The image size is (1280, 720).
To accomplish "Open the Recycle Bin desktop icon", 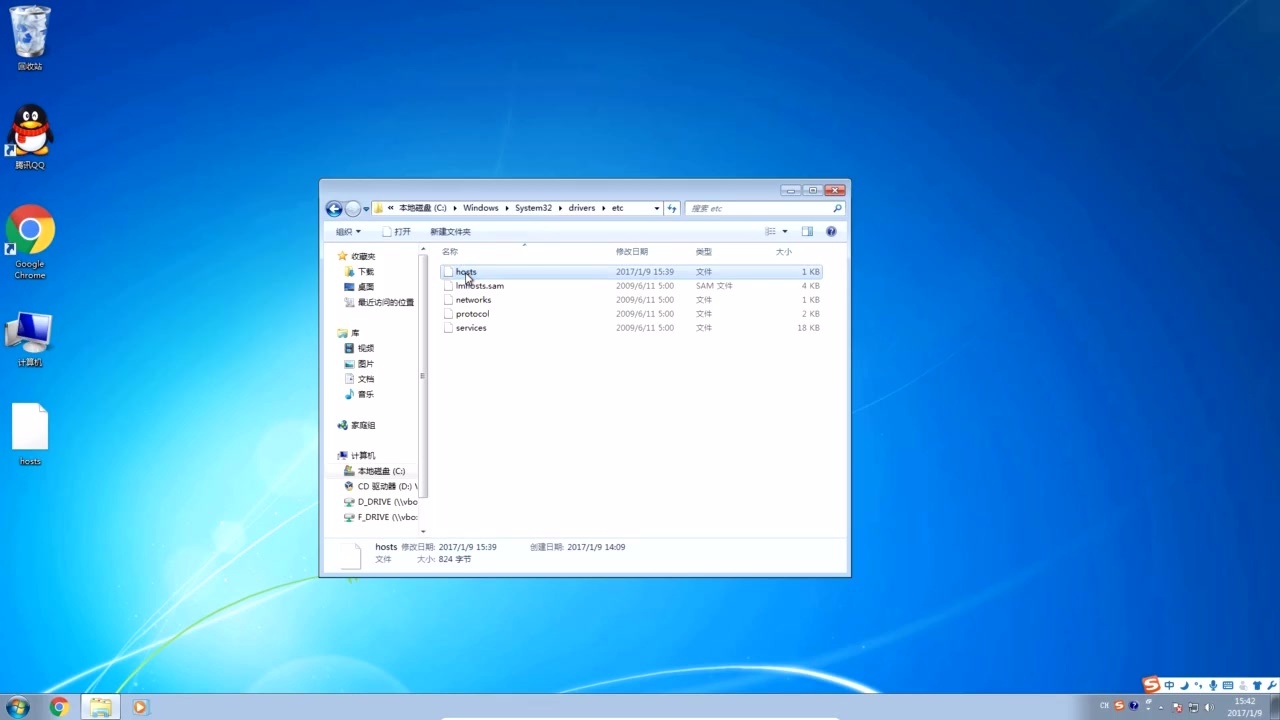I will pyautogui.click(x=30, y=38).
